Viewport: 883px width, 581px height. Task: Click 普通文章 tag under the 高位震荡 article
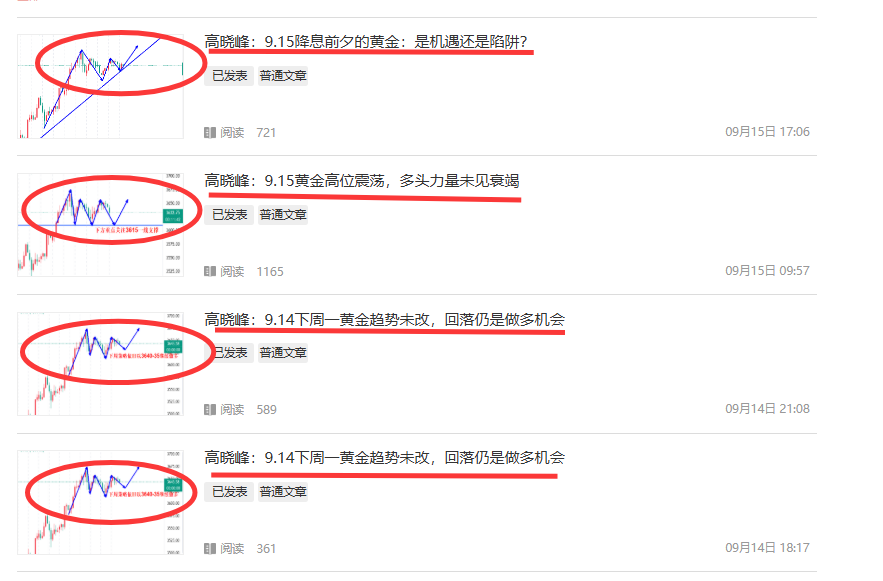[x=283, y=214]
